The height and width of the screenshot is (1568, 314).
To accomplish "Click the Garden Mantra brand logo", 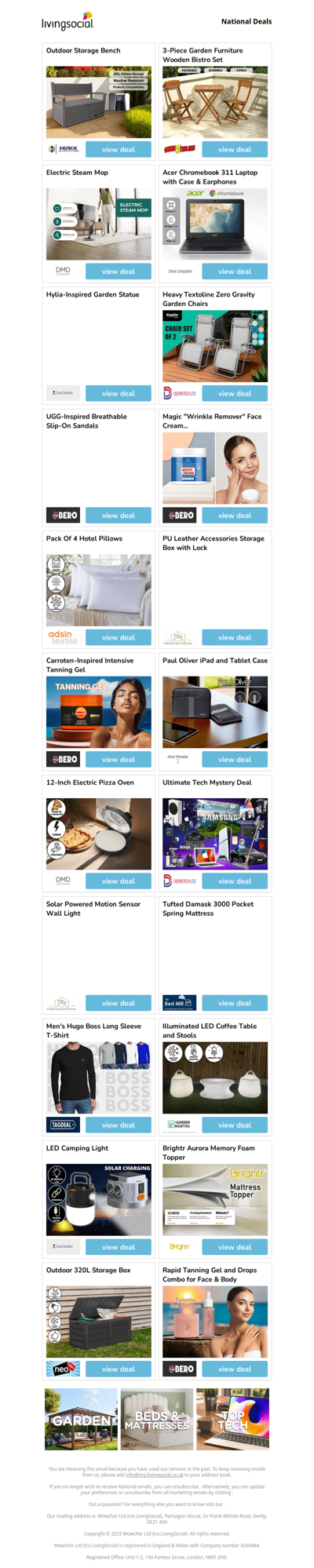I will pos(179,1124).
